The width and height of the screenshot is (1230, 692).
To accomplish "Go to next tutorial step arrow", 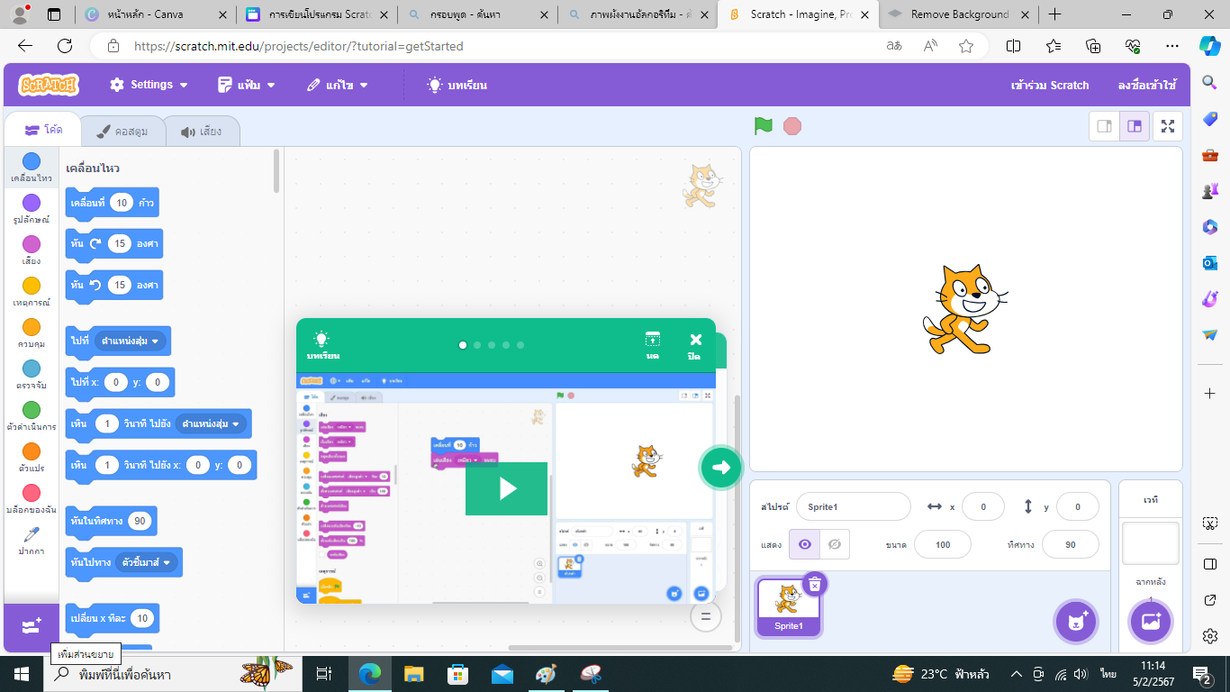I will [x=720, y=467].
